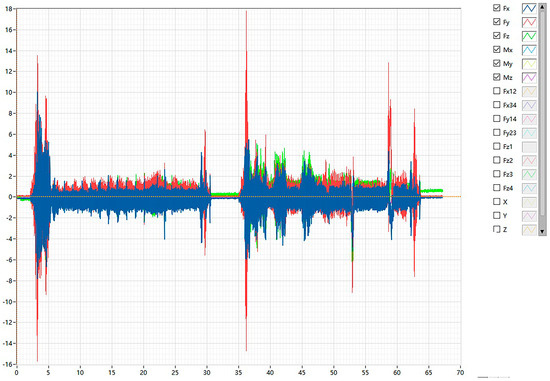Tick the Z channel checkbox
The height and width of the screenshot is (381, 550).
coord(496,229)
